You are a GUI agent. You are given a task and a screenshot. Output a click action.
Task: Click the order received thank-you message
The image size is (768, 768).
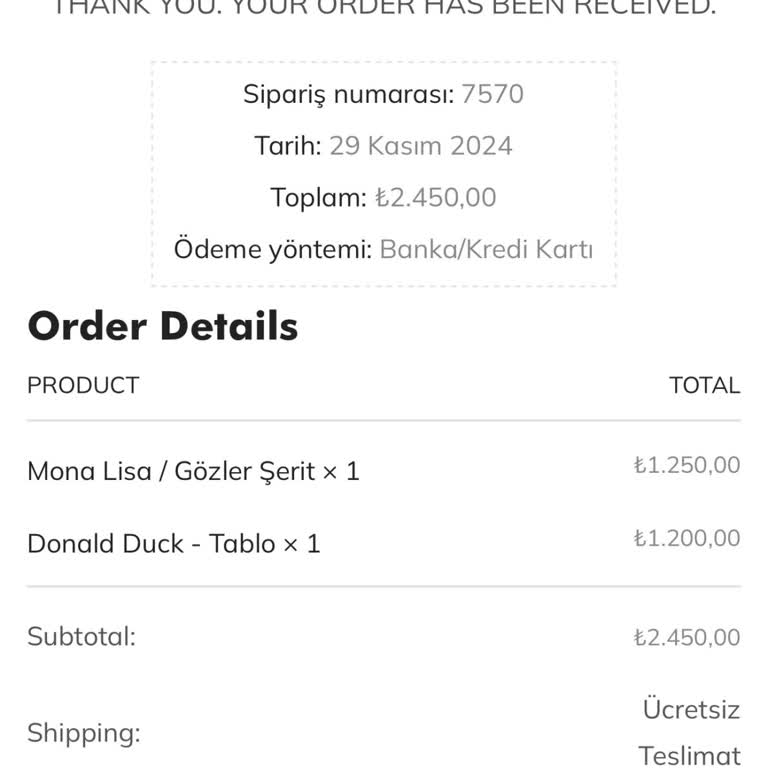(384, 8)
